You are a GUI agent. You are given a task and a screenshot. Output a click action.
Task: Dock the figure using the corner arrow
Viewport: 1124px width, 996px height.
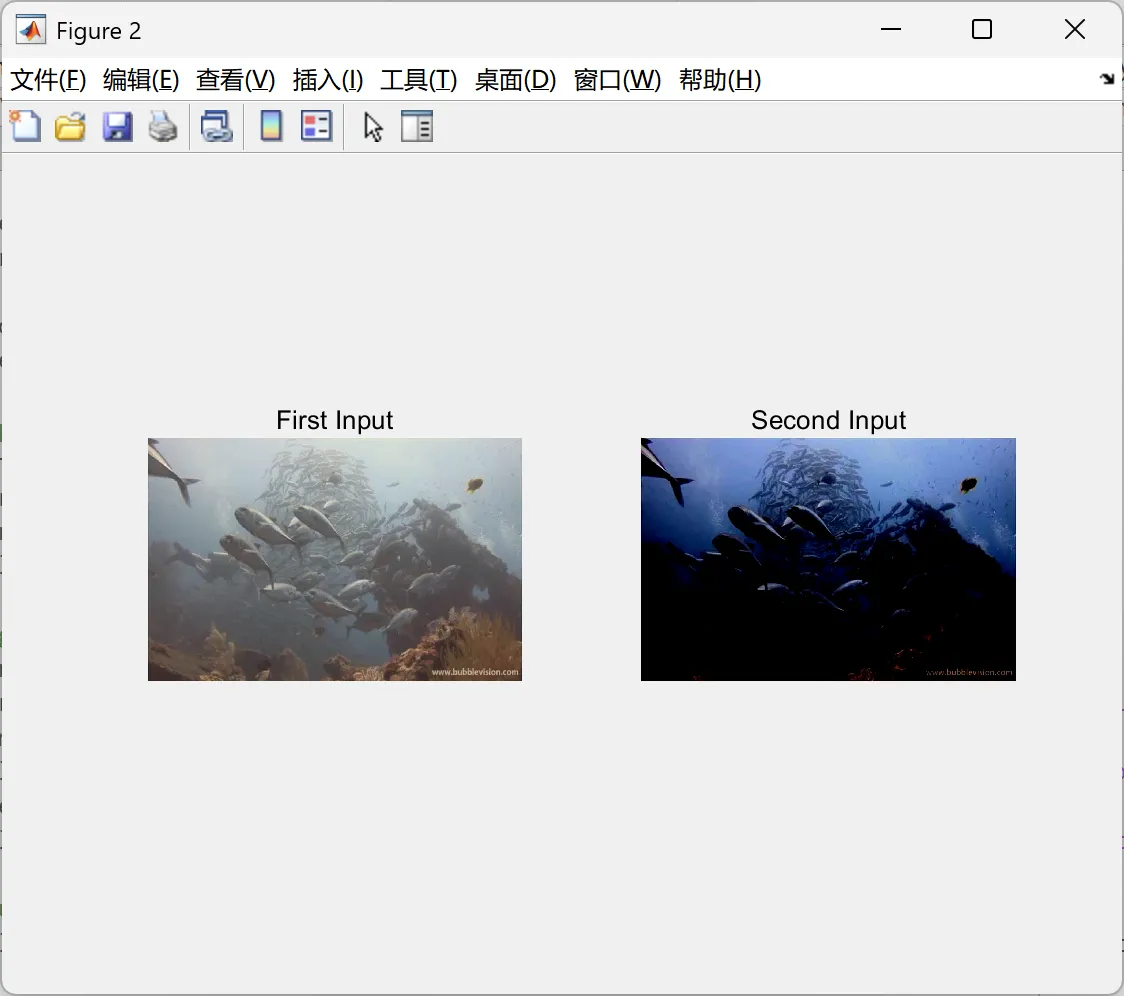[x=1107, y=79]
